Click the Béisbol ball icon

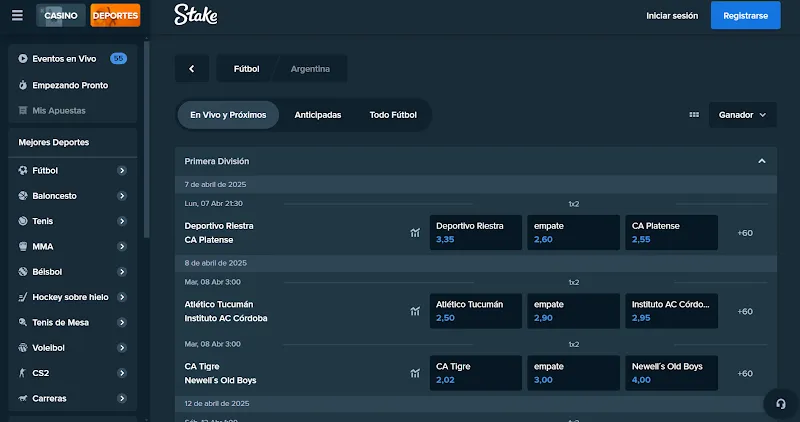(x=22, y=271)
